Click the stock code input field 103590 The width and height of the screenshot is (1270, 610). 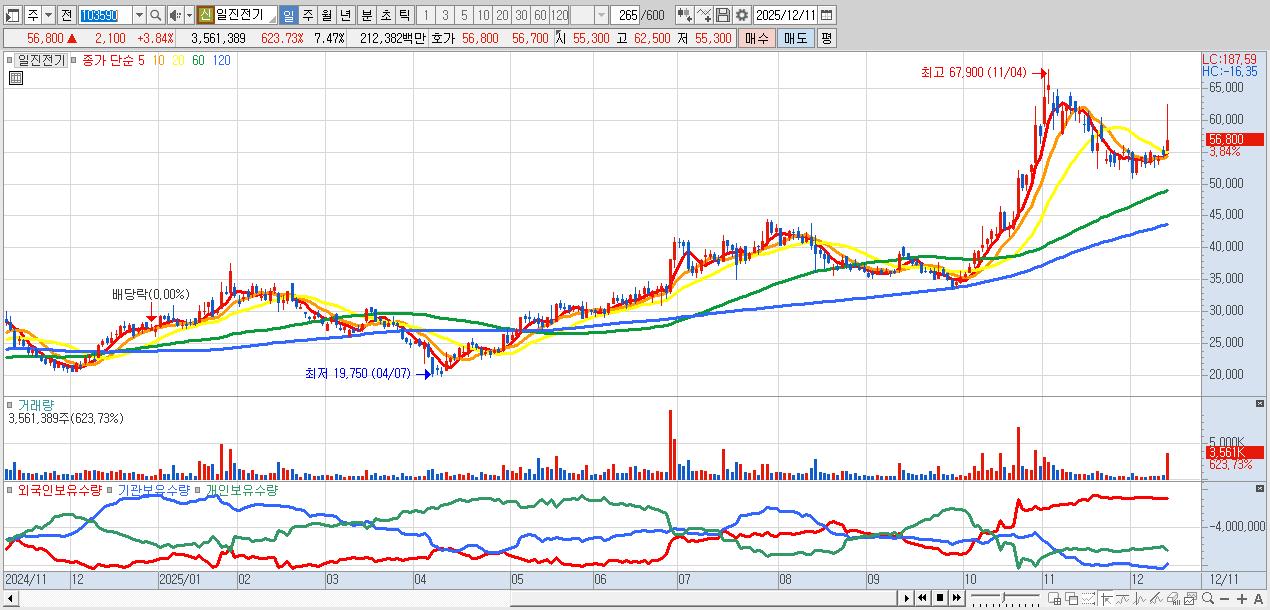pos(105,15)
